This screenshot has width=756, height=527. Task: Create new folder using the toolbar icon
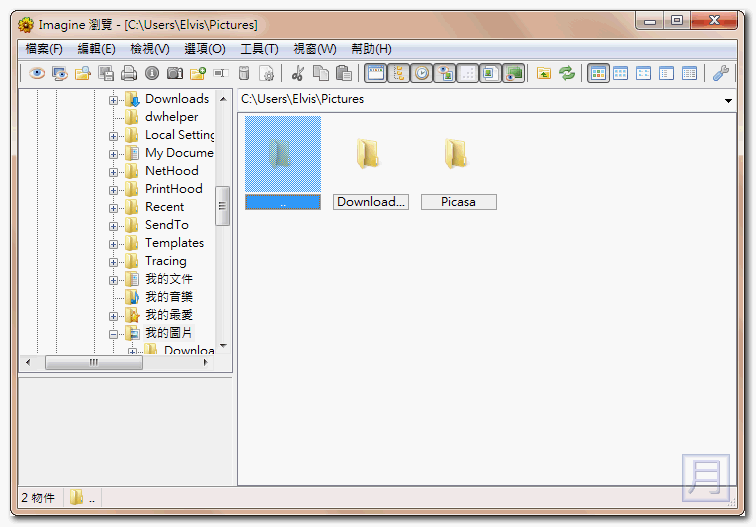click(198, 73)
